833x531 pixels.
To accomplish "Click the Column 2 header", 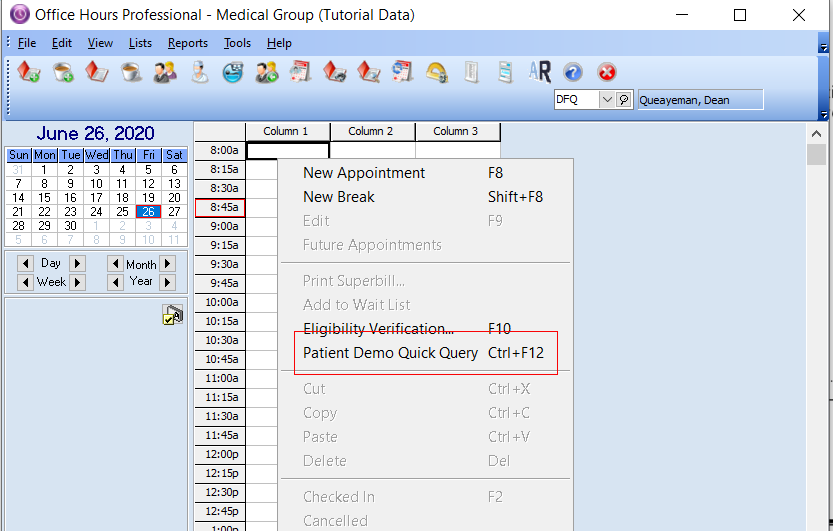I will pos(372,132).
